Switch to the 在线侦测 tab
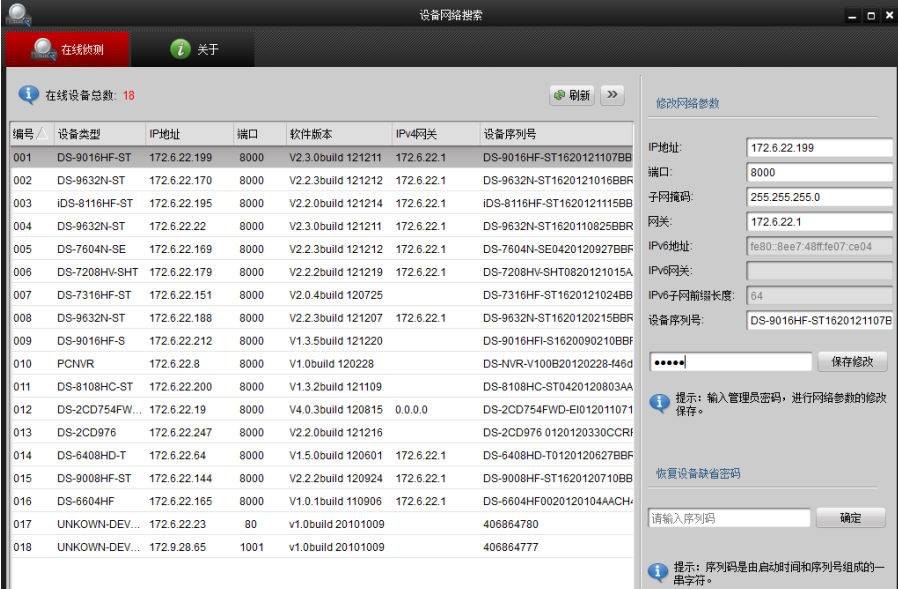This screenshot has height=589, width=898. tap(68, 49)
